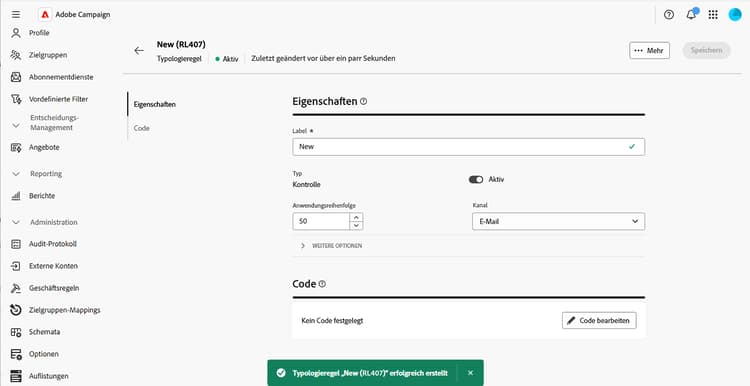Click the Optionen icon
This screenshot has width=750, height=386.
16,354
